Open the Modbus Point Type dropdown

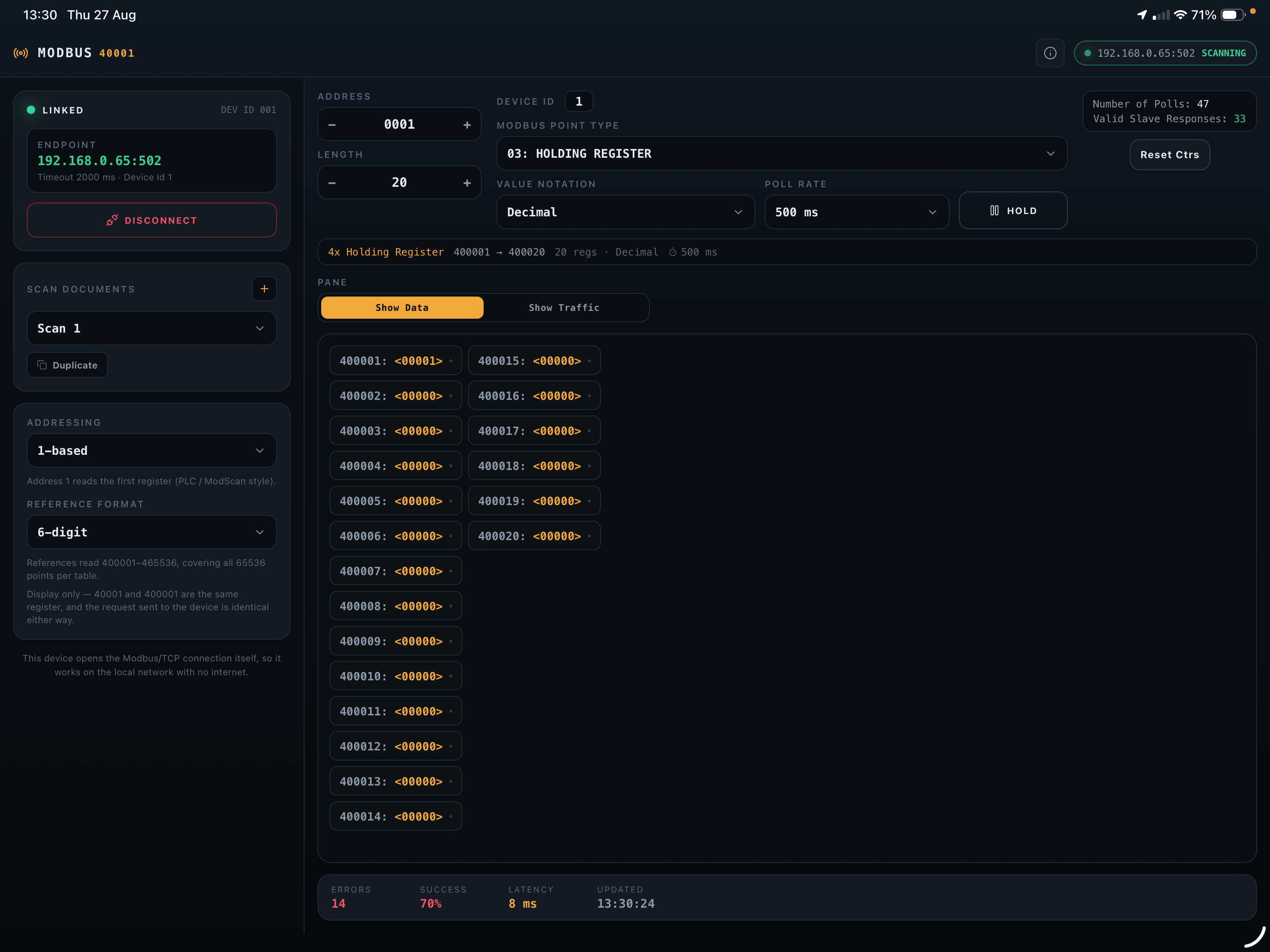781,153
